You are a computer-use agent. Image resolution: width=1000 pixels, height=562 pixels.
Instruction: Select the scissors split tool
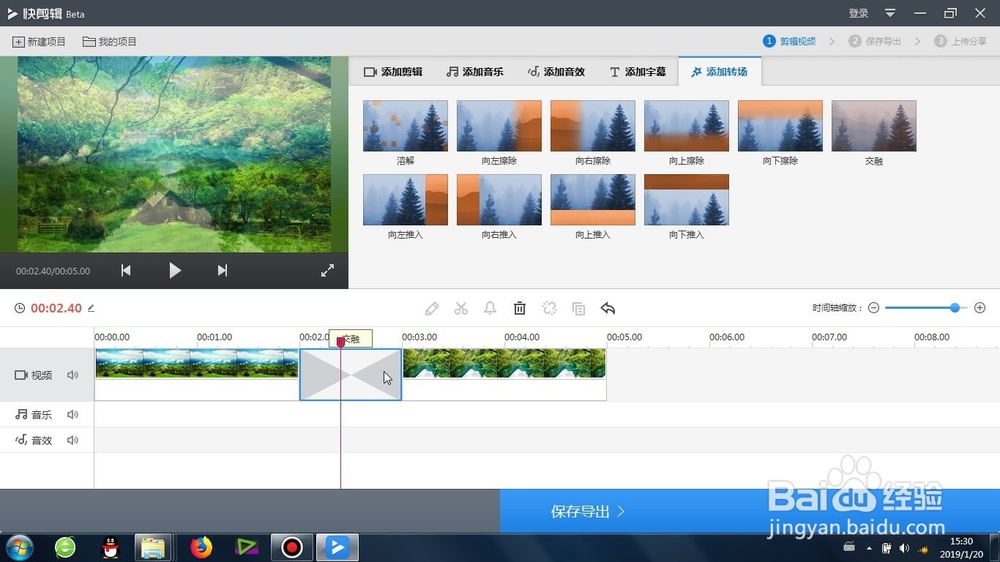461,309
